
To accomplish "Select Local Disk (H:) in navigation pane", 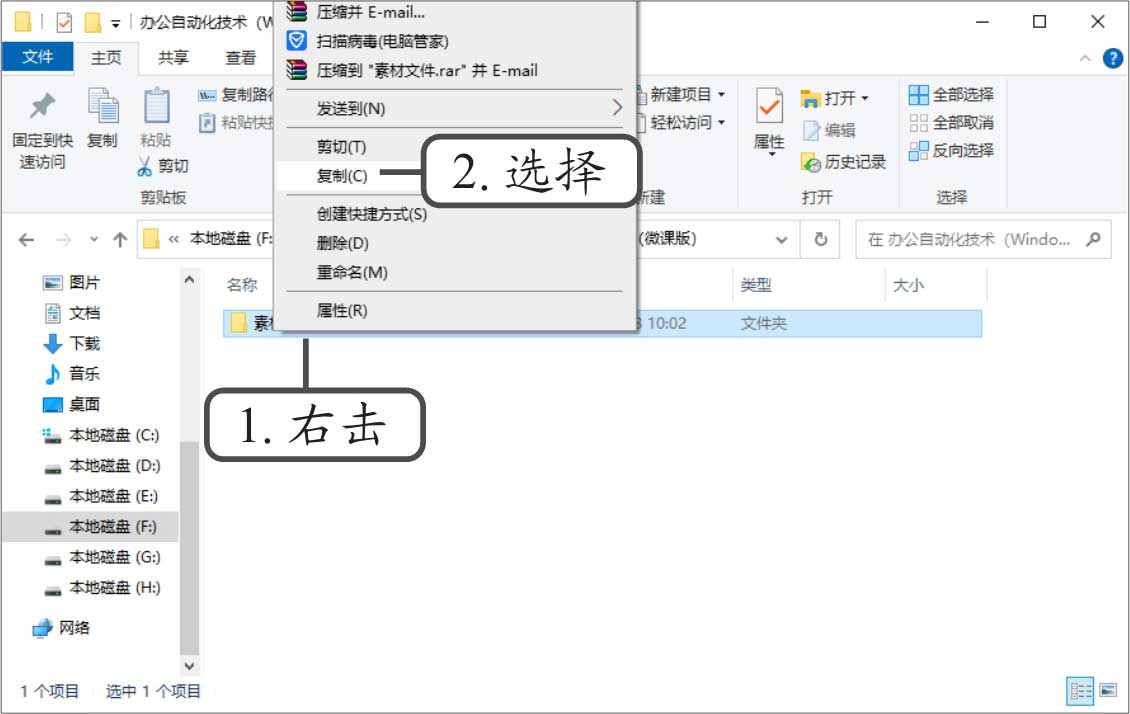I will click(x=101, y=588).
